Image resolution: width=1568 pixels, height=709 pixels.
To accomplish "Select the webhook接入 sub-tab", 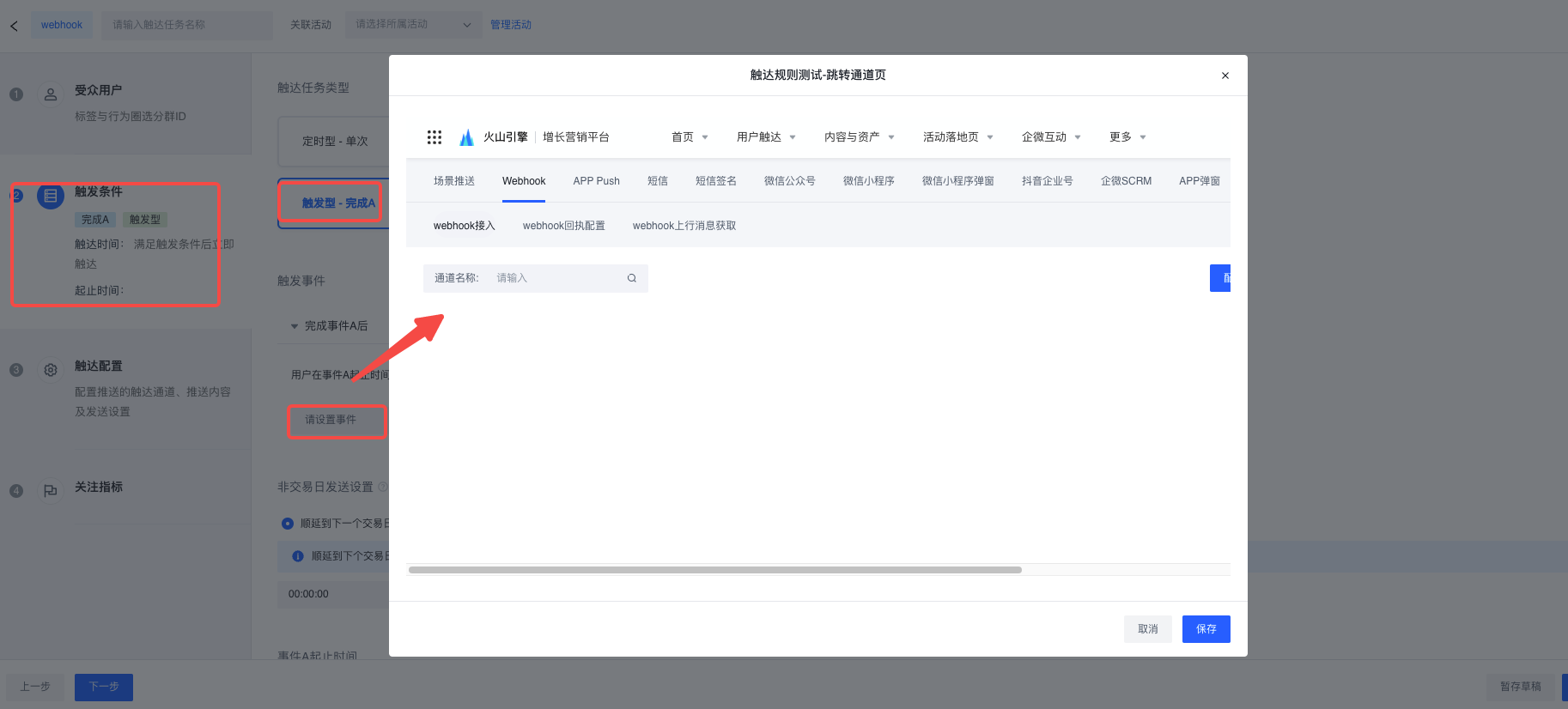I will [x=465, y=226].
